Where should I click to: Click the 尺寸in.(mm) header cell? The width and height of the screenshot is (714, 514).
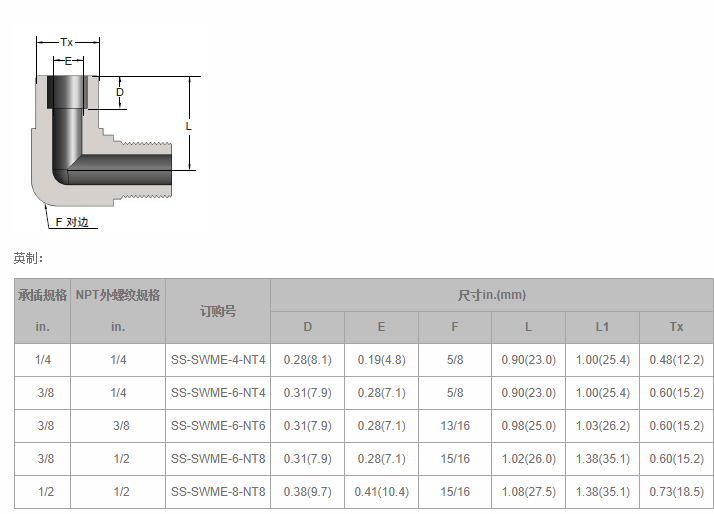[x=492, y=295]
